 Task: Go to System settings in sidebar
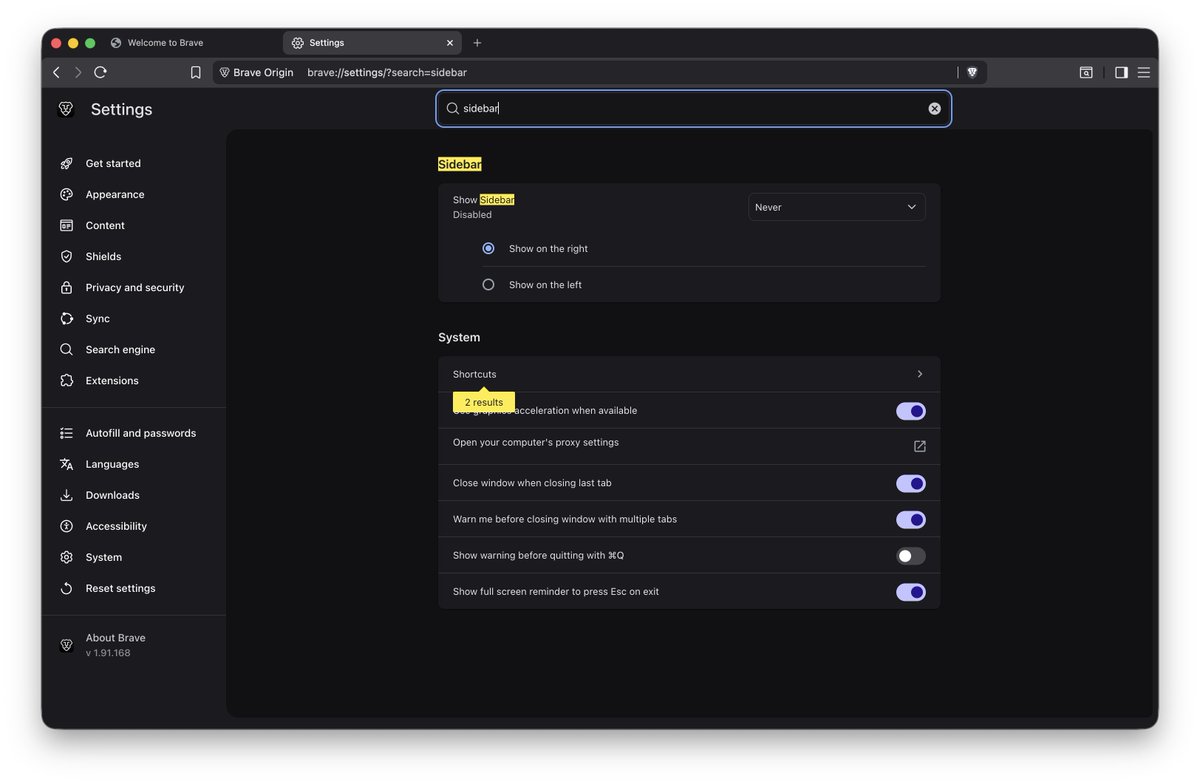104,557
